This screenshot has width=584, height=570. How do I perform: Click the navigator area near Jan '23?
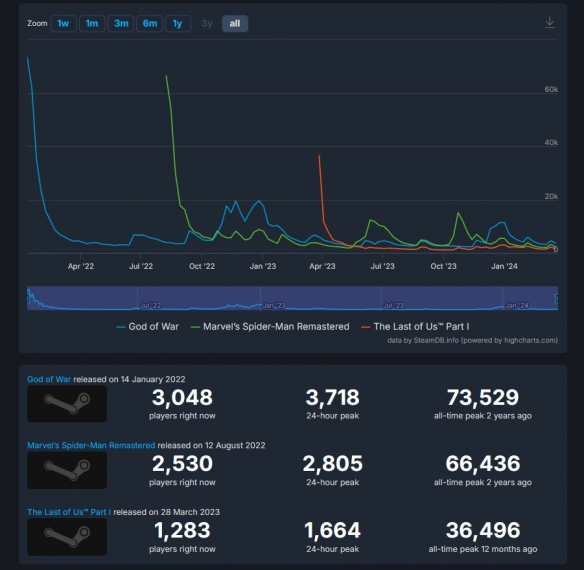pyautogui.click(x=274, y=305)
